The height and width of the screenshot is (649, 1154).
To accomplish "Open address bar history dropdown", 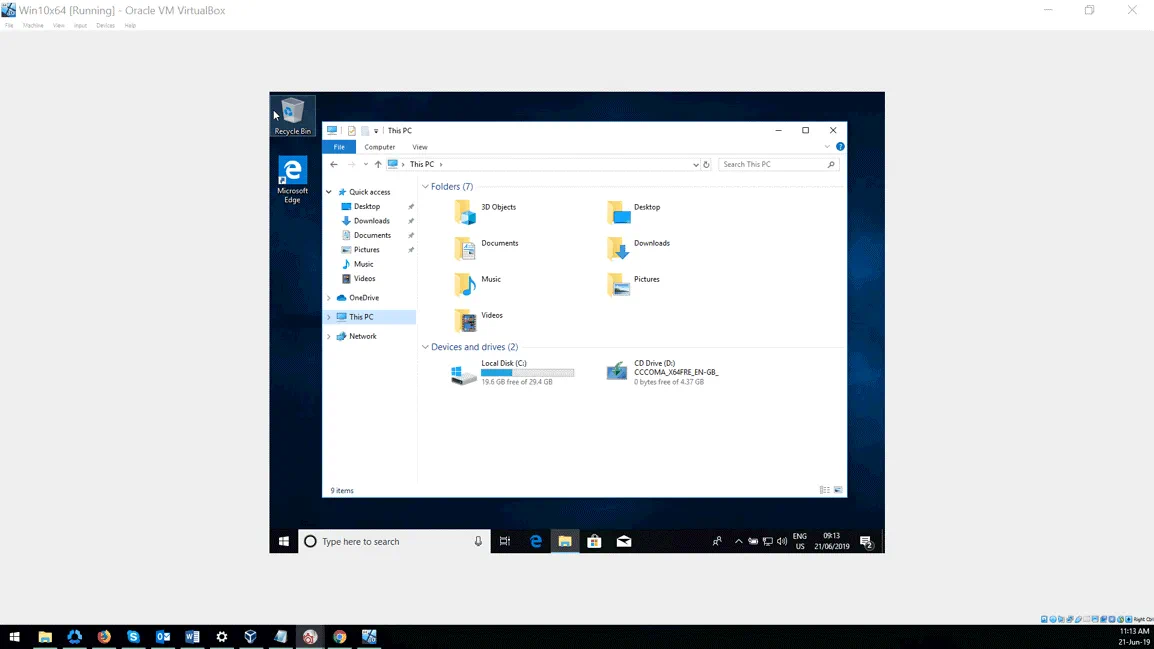I will click(695, 165).
